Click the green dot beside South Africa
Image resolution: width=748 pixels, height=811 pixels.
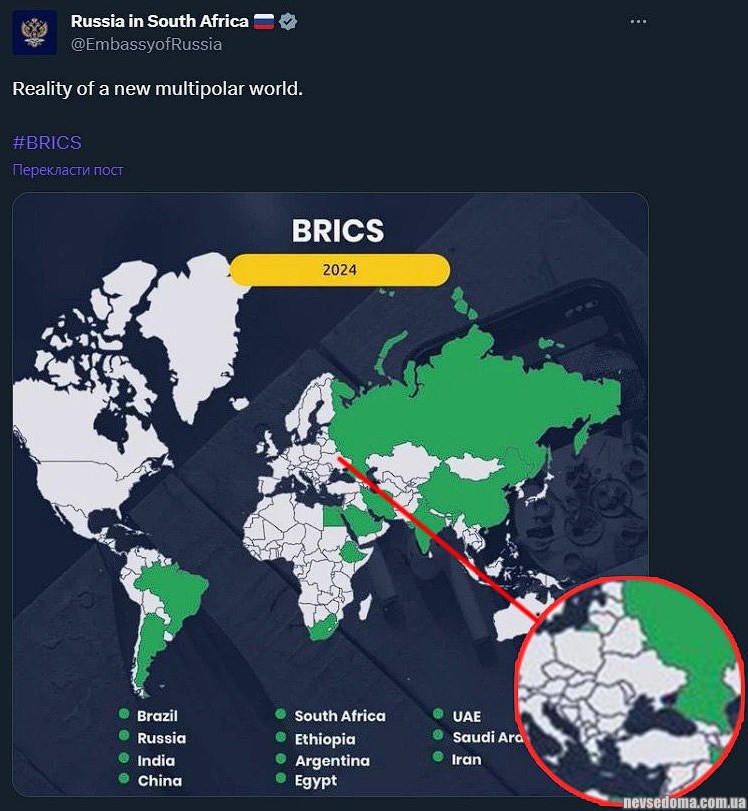pos(281,714)
